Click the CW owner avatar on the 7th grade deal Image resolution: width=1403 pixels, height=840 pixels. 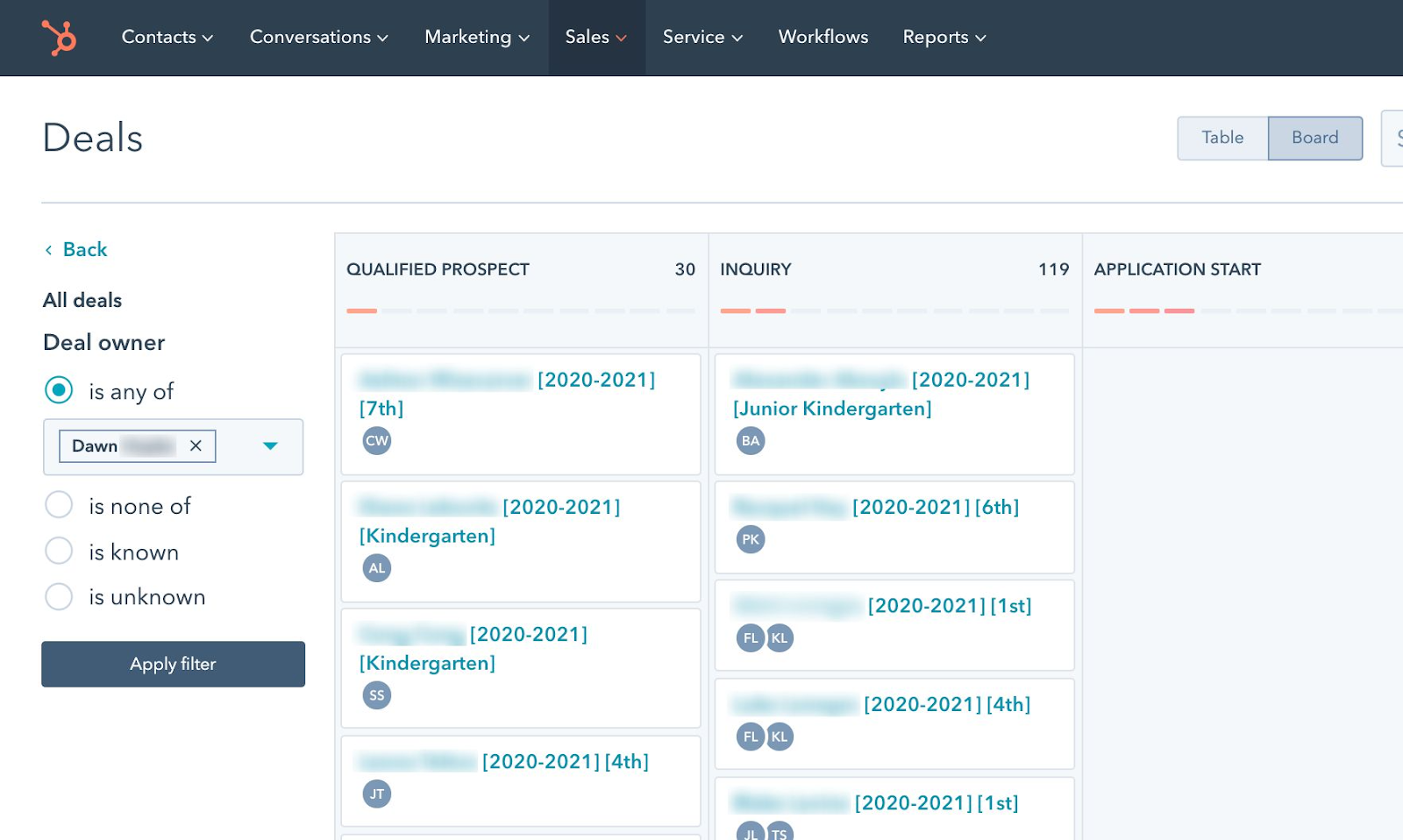(x=377, y=440)
